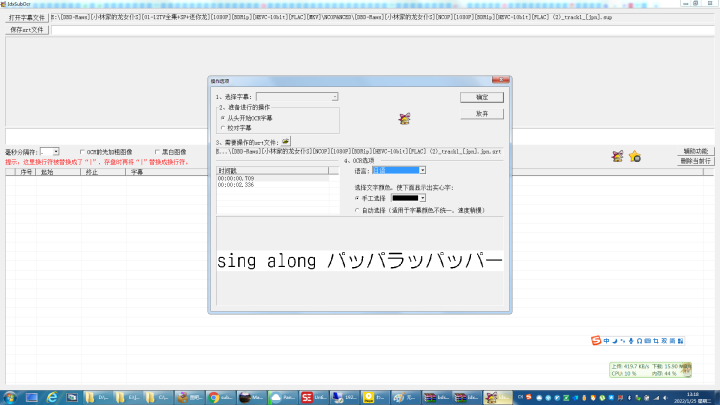
Task: Click the 序号 column header
Action: coord(26,172)
